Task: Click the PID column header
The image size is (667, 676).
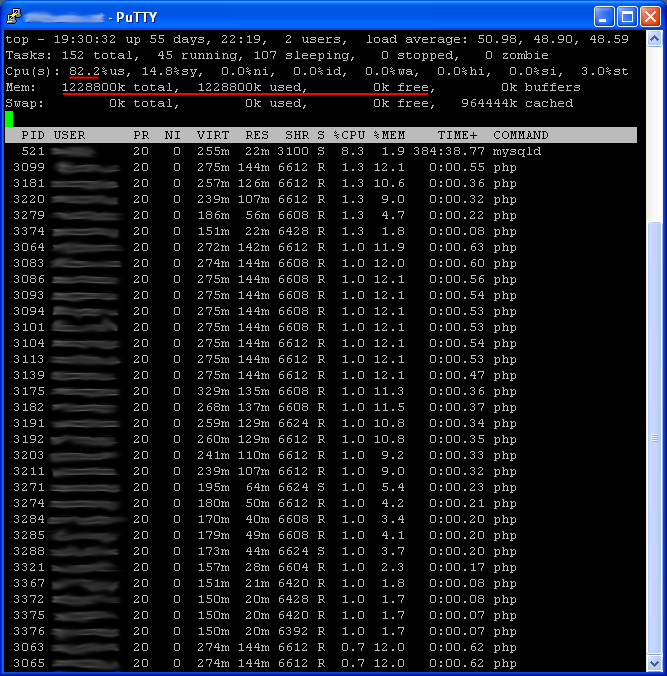Action: [x=33, y=135]
